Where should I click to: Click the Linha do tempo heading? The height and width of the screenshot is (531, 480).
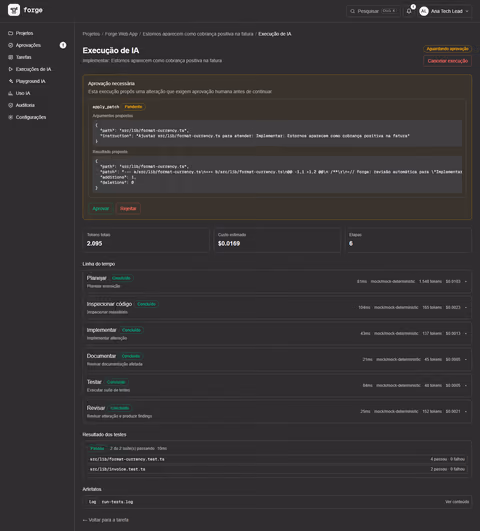(x=99, y=264)
